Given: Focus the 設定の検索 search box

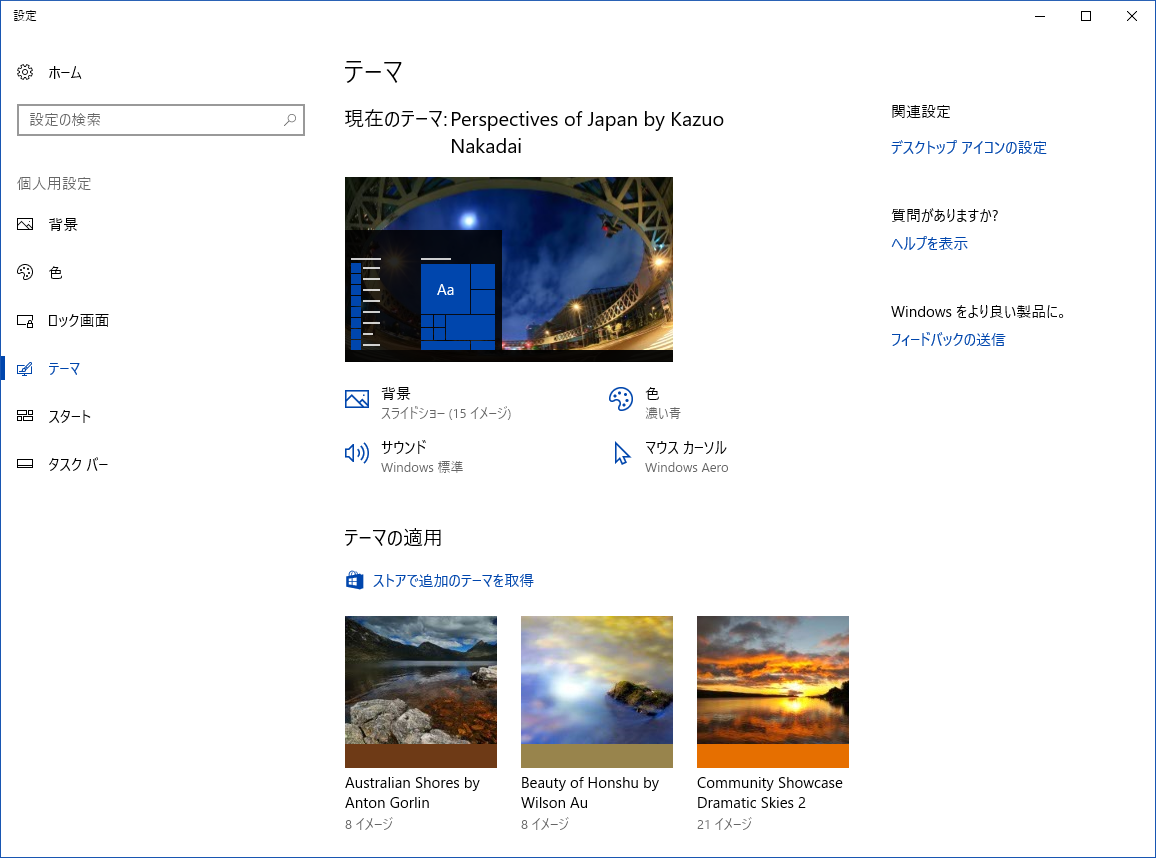Looking at the screenshot, I should 161,120.
